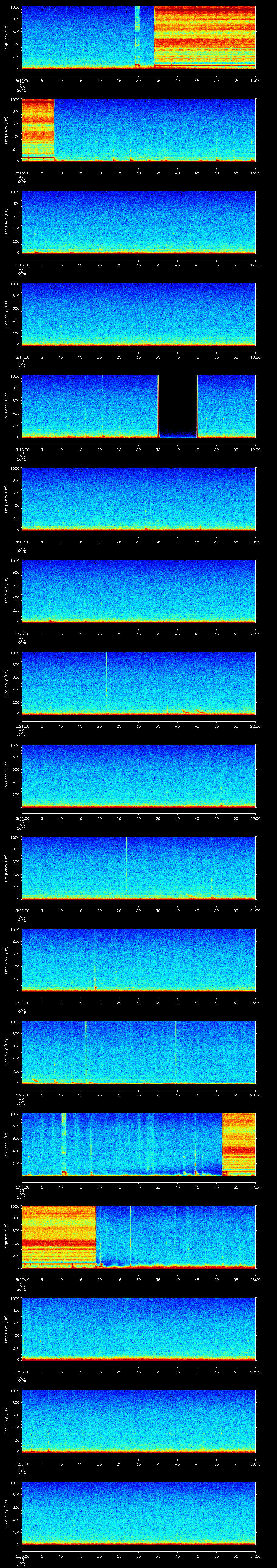Viewport: 277px width, 1568px height.
Task: Click the 5:20:00 start time label
Action: coord(22,634)
